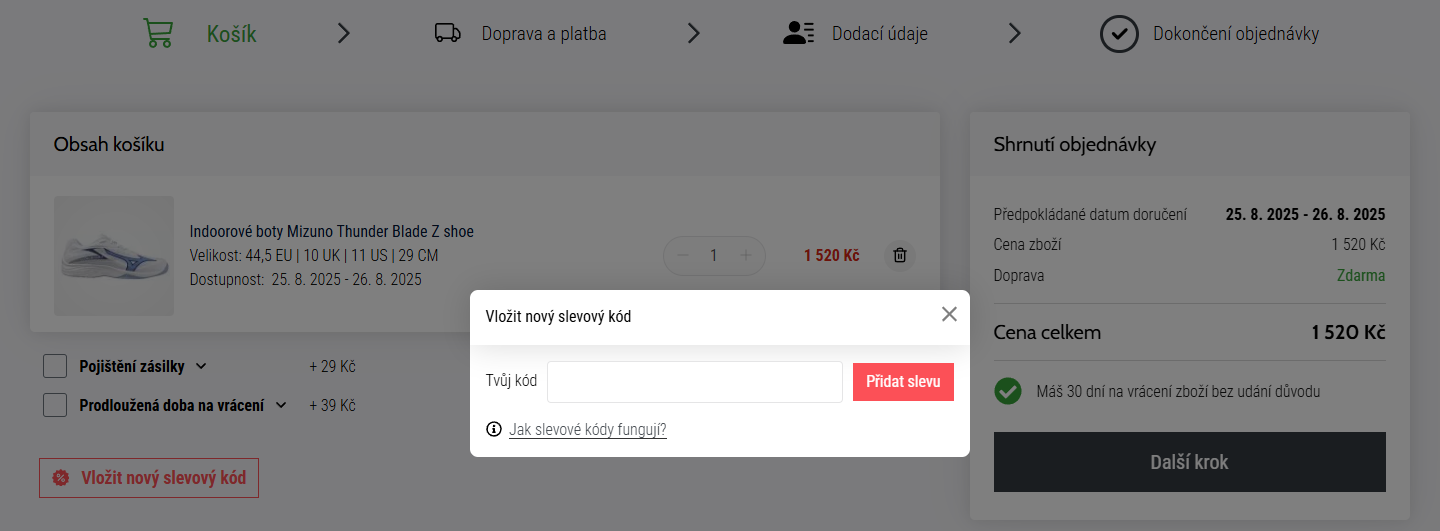The height and width of the screenshot is (531, 1440).
Task: Expand Prodloužená doba na vrácení details
Action: pyautogui.click(x=281, y=405)
